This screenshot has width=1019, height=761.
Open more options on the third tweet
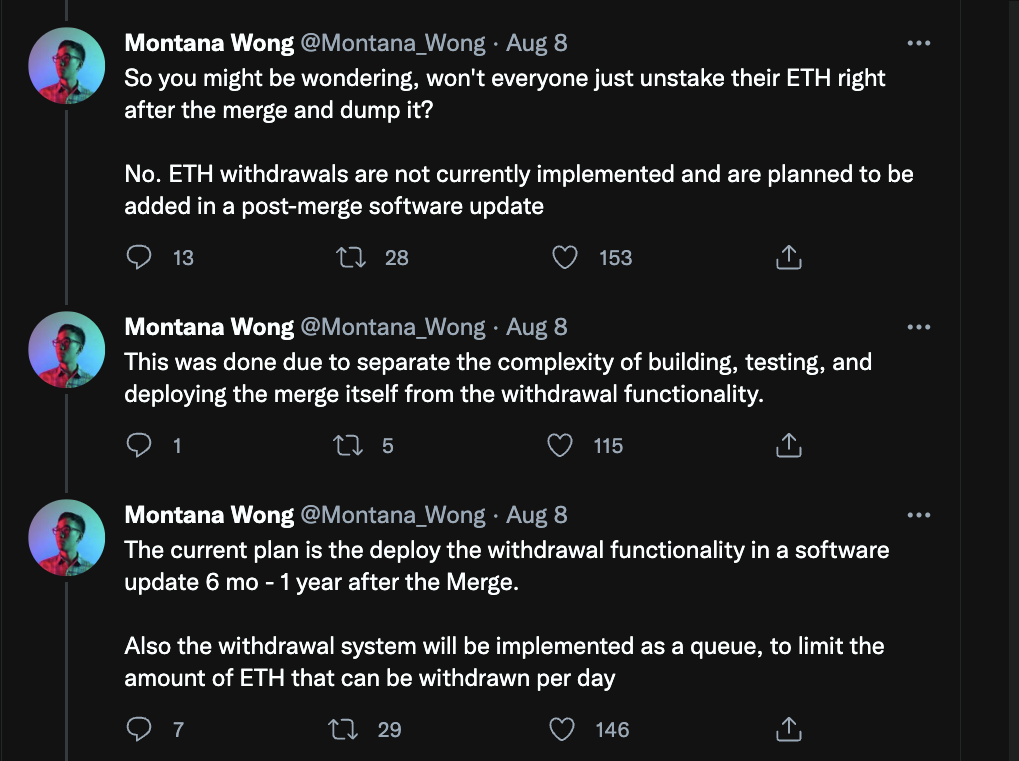coord(918,515)
